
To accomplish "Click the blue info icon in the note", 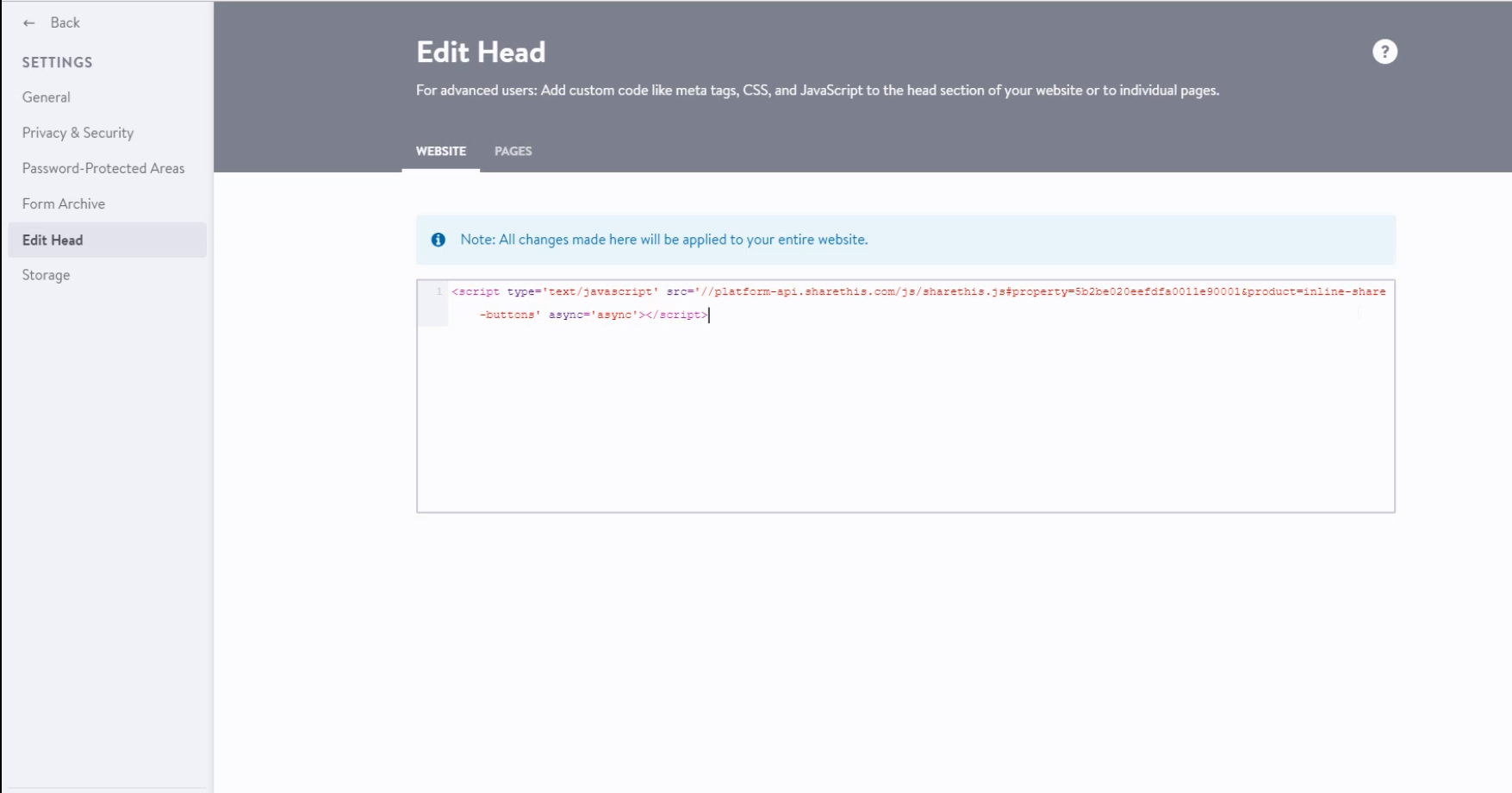I will point(439,239).
